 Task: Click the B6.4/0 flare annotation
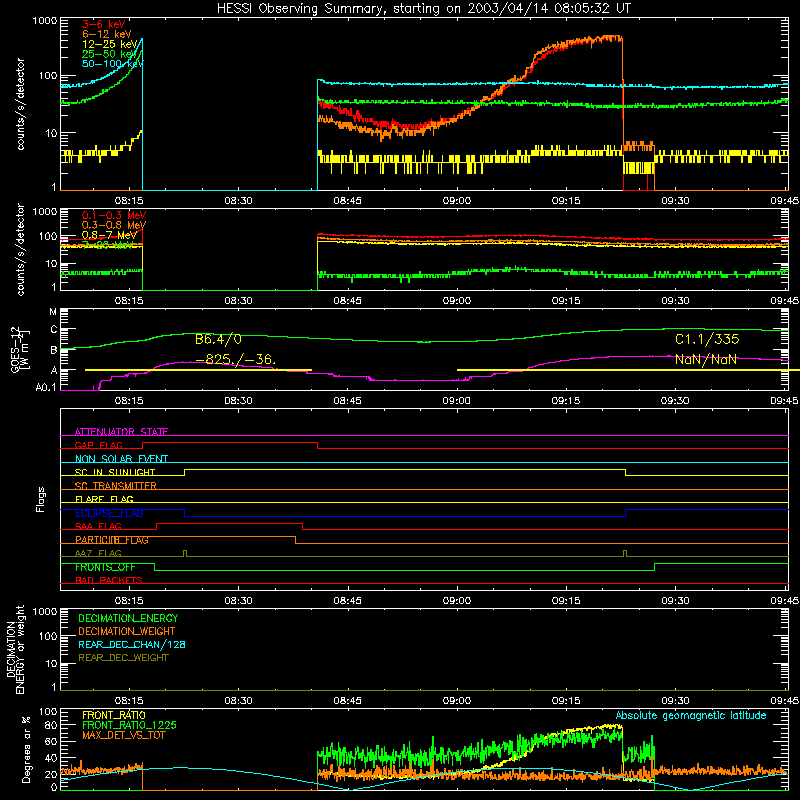point(218,339)
